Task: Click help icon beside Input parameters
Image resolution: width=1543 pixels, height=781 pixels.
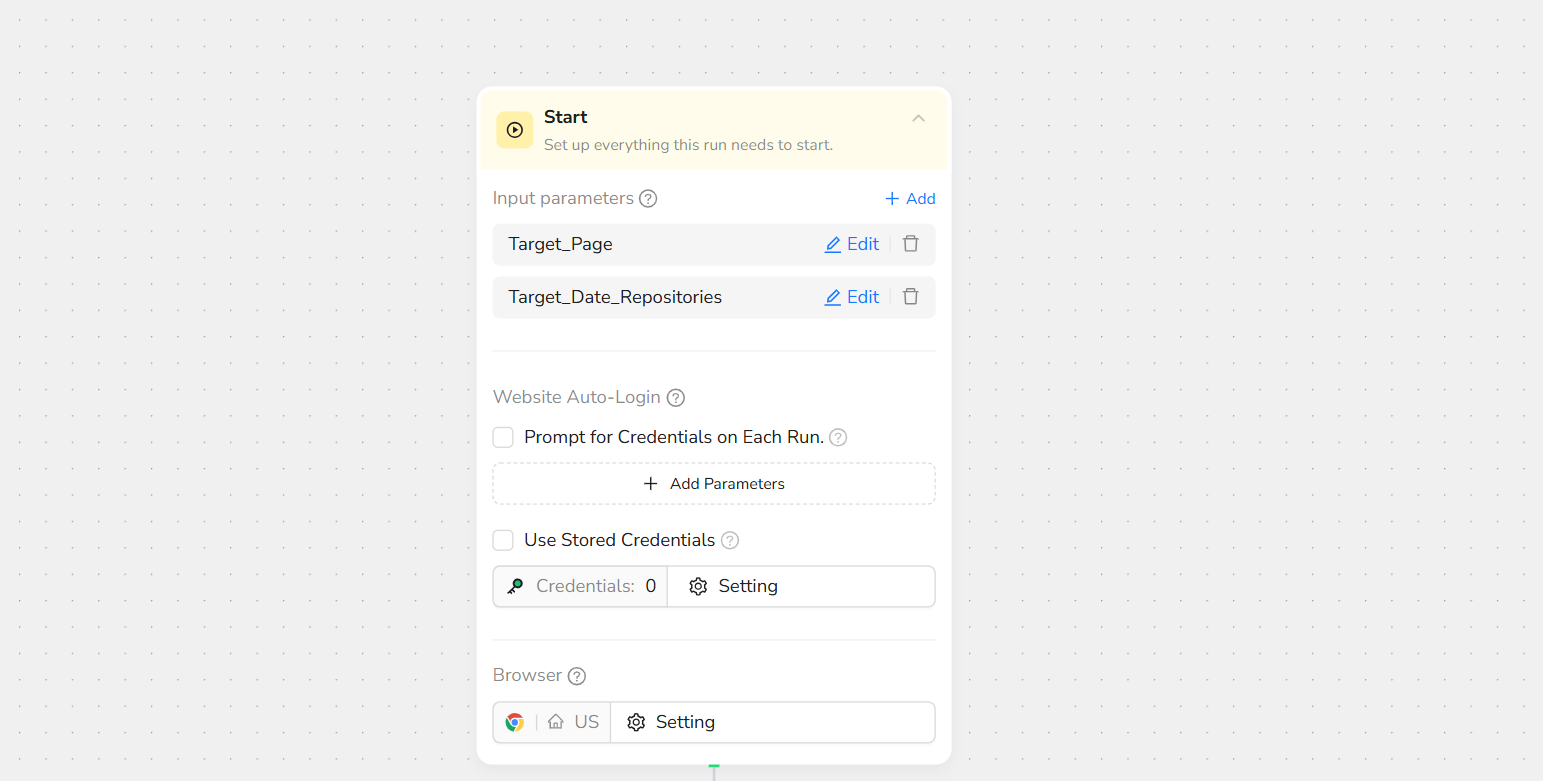Action: [648, 199]
